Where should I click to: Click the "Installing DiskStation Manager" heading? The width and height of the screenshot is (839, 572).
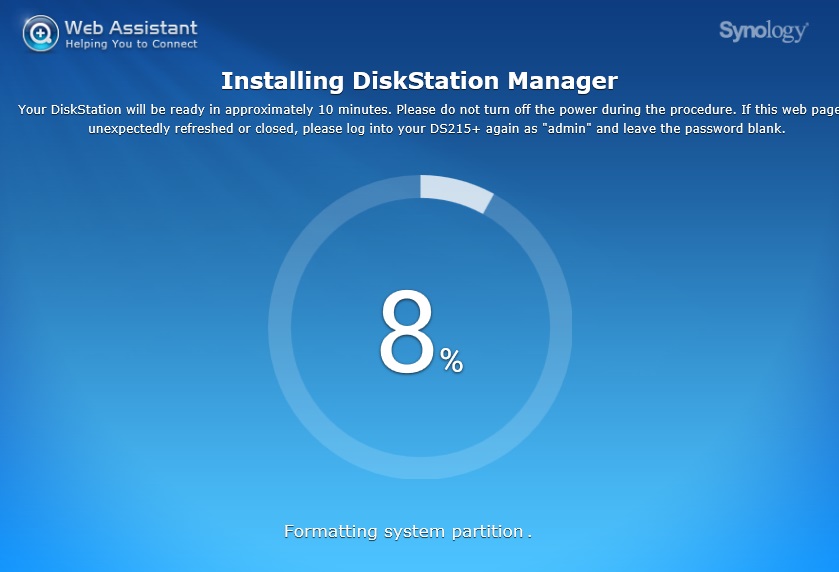coord(419,81)
